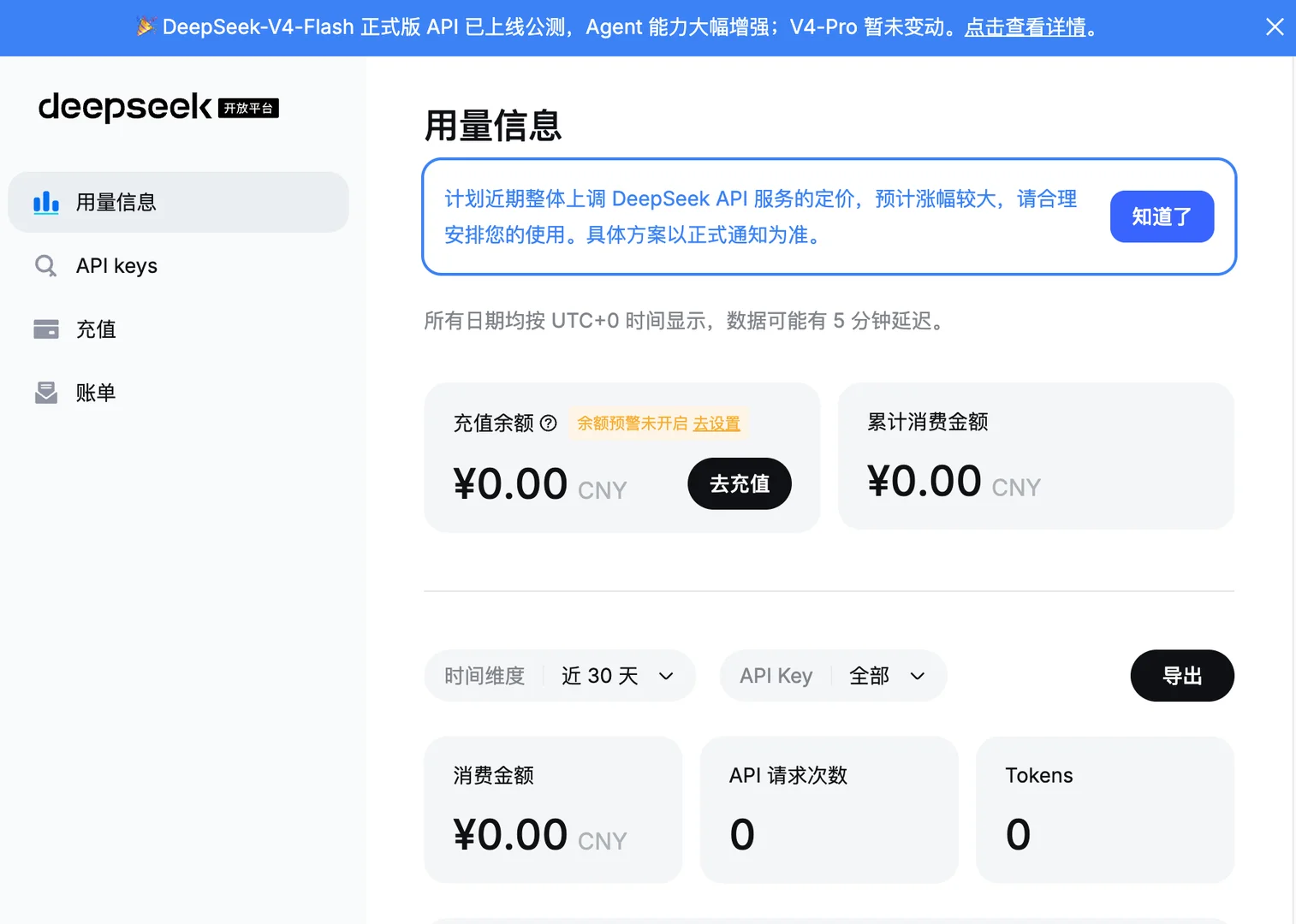Open the 时间维度 近 30 天 dropdown
The width and height of the screenshot is (1296, 924).
(560, 676)
